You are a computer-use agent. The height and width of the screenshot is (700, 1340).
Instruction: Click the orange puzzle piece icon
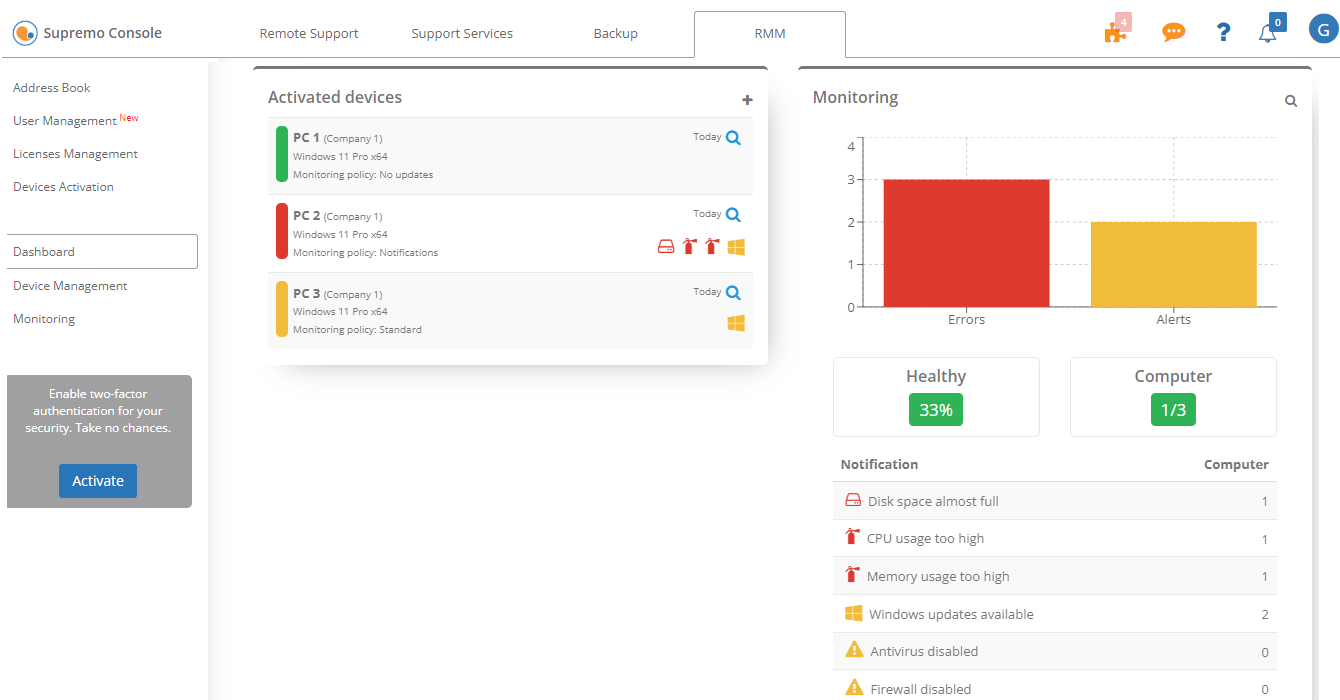tap(1114, 33)
